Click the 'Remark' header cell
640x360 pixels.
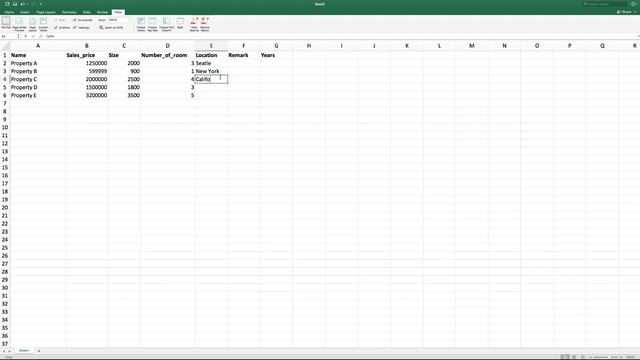[244, 55]
